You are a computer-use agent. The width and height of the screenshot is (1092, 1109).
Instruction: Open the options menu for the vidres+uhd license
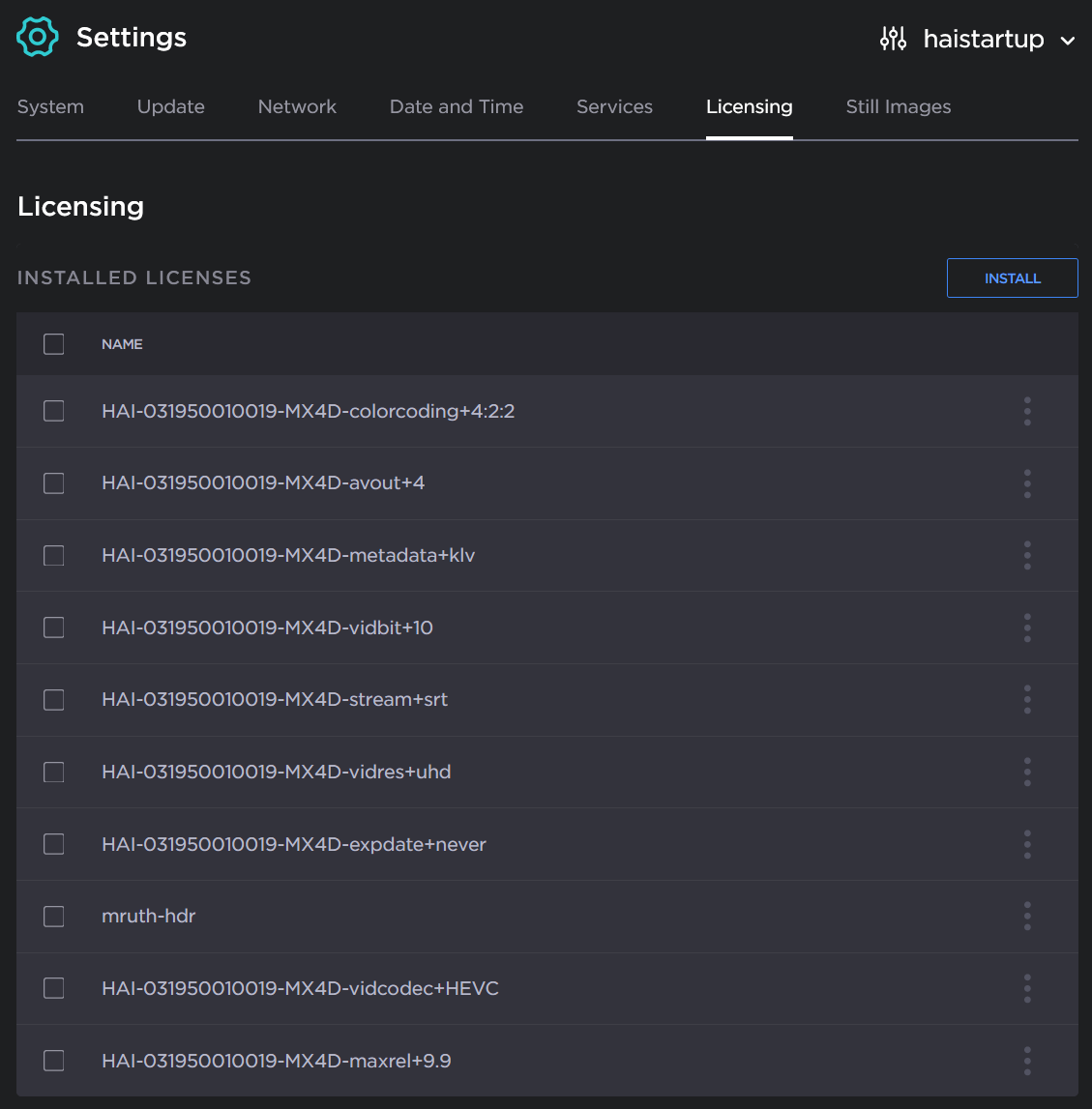(x=1027, y=772)
